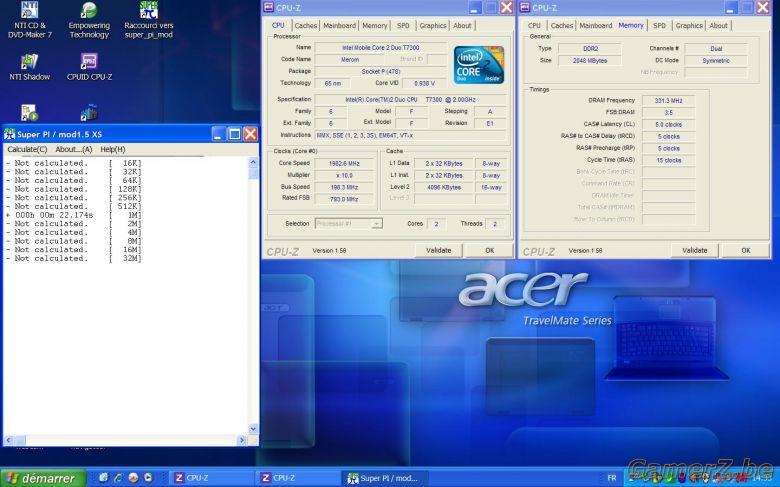780x487 pixels.
Task: Open system menu icon of CPU-Z memory window
Action: point(525,7)
